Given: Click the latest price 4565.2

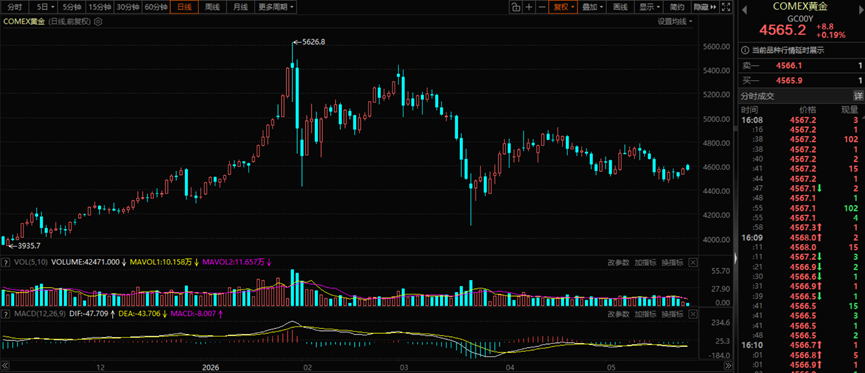Looking at the screenshot, I should [782, 29].
